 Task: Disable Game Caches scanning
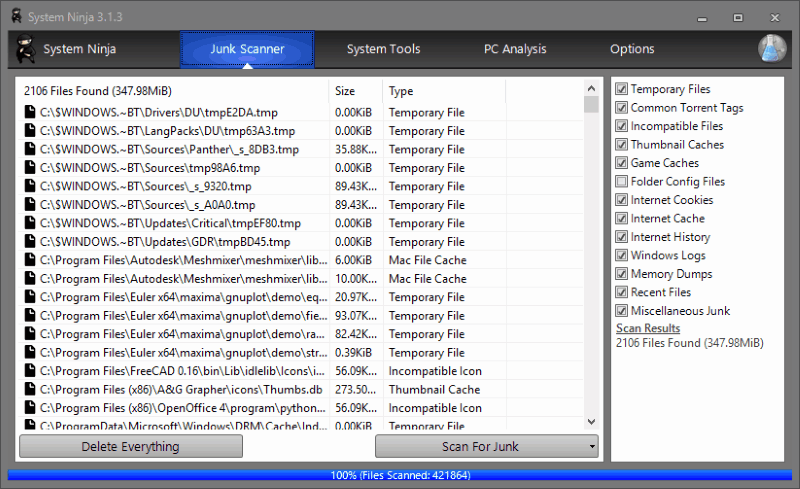point(621,163)
